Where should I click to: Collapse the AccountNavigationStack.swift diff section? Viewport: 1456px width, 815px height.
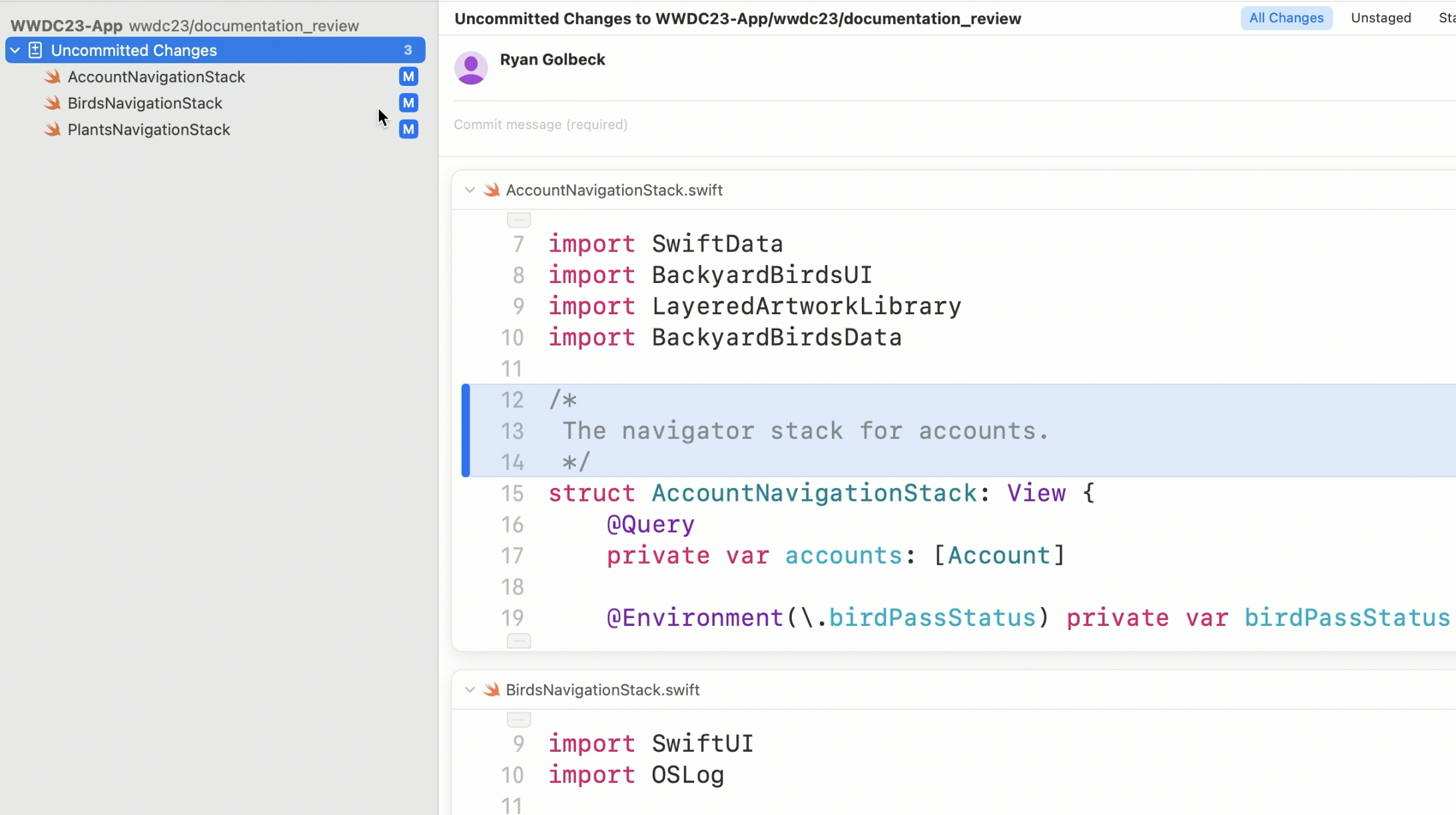coord(470,190)
